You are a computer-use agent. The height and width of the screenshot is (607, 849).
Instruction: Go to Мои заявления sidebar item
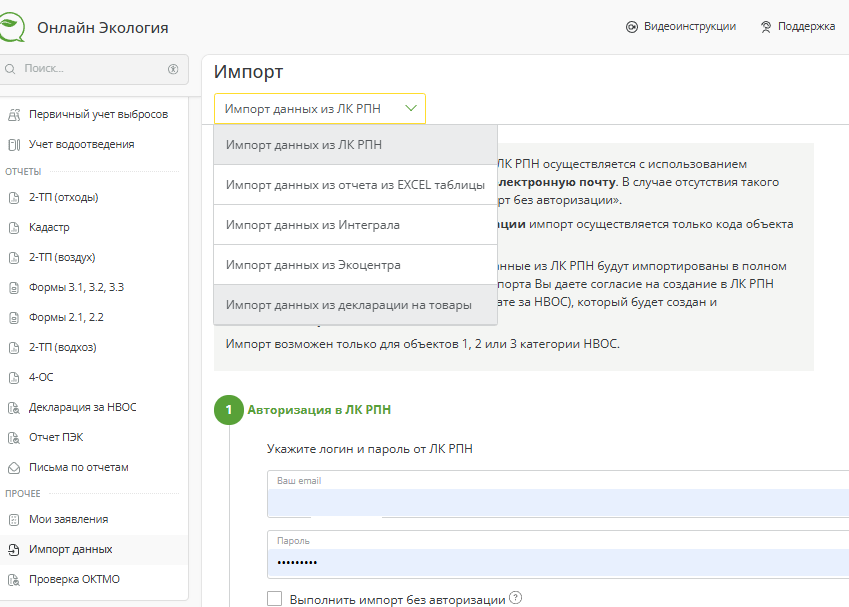68,519
